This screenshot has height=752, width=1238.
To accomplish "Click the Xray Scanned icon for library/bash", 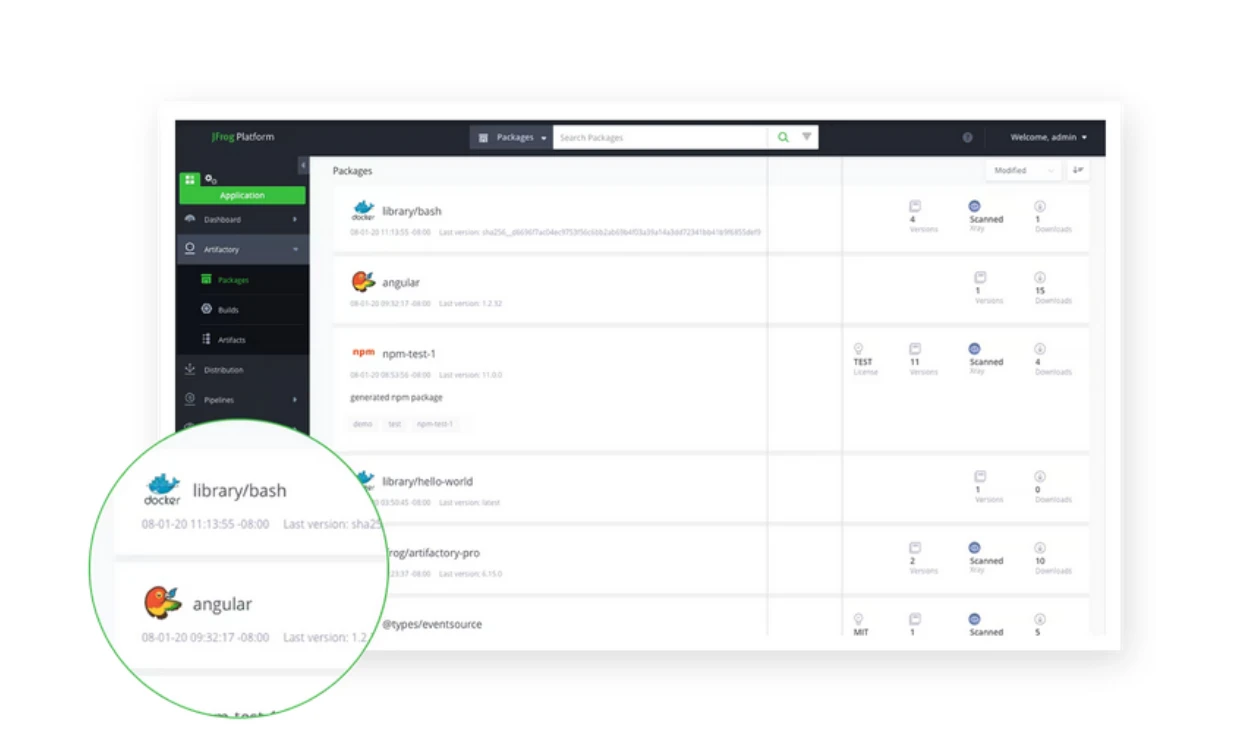I will click(975, 206).
